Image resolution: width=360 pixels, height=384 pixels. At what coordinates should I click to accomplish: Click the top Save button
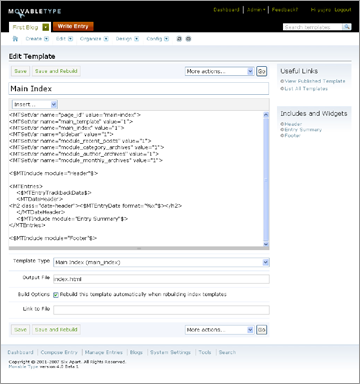click(20, 71)
